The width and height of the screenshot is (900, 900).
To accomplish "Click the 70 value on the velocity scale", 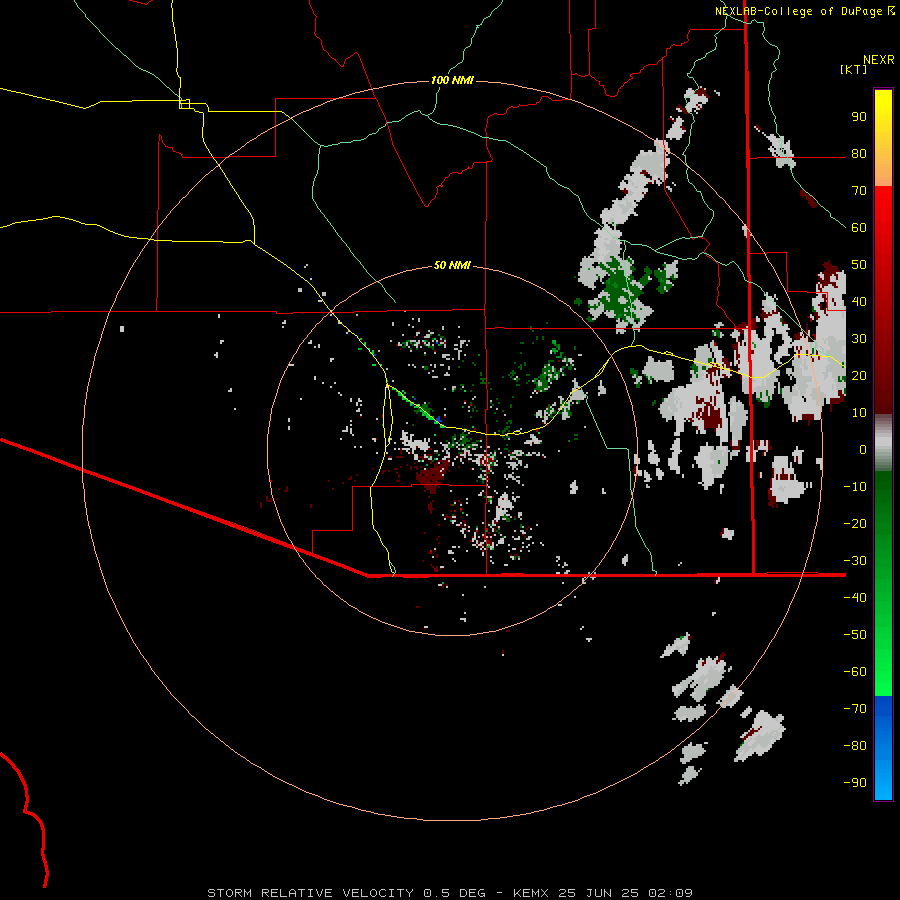I will (x=859, y=191).
